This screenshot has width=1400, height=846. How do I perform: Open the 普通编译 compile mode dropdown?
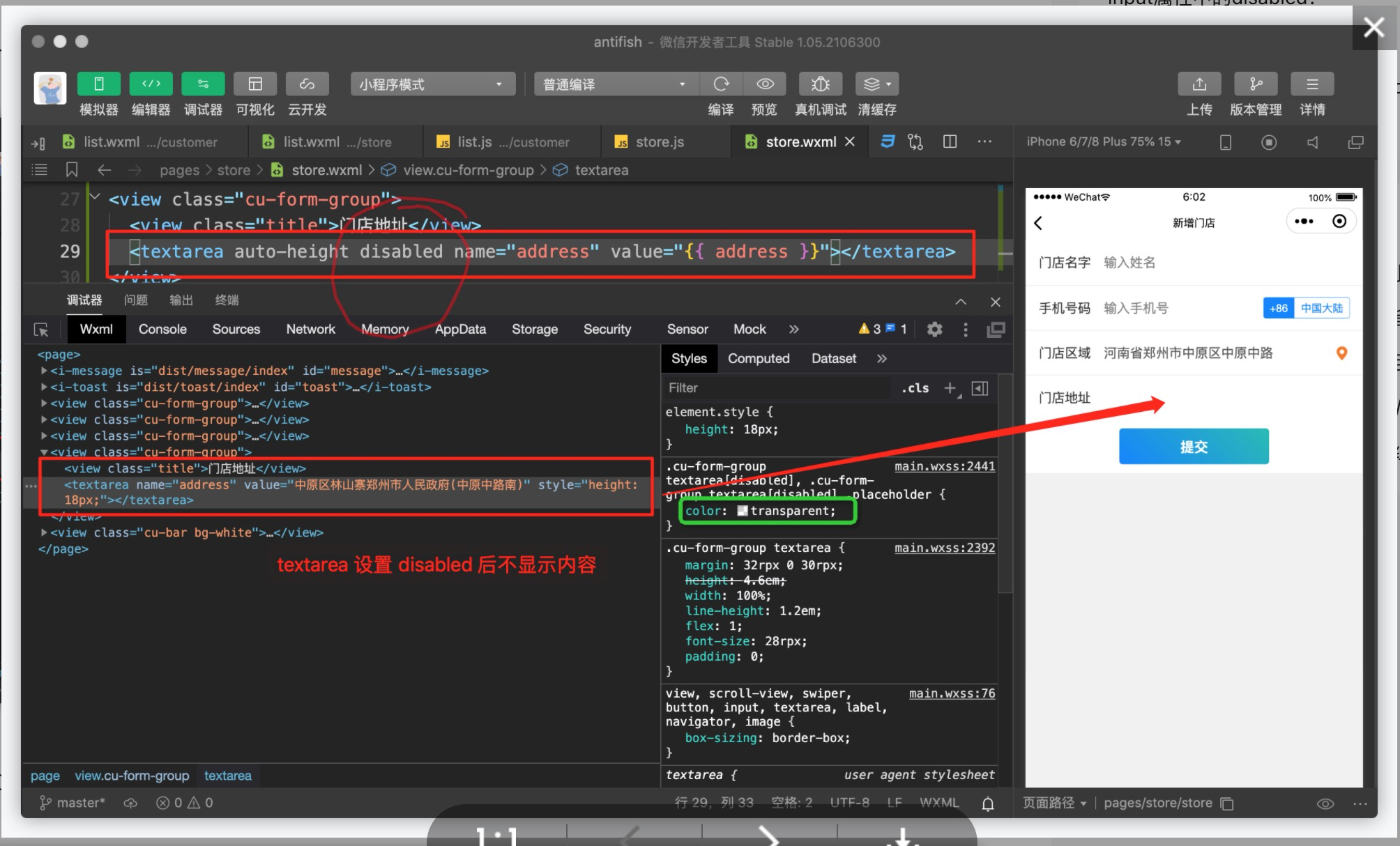tap(614, 84)
